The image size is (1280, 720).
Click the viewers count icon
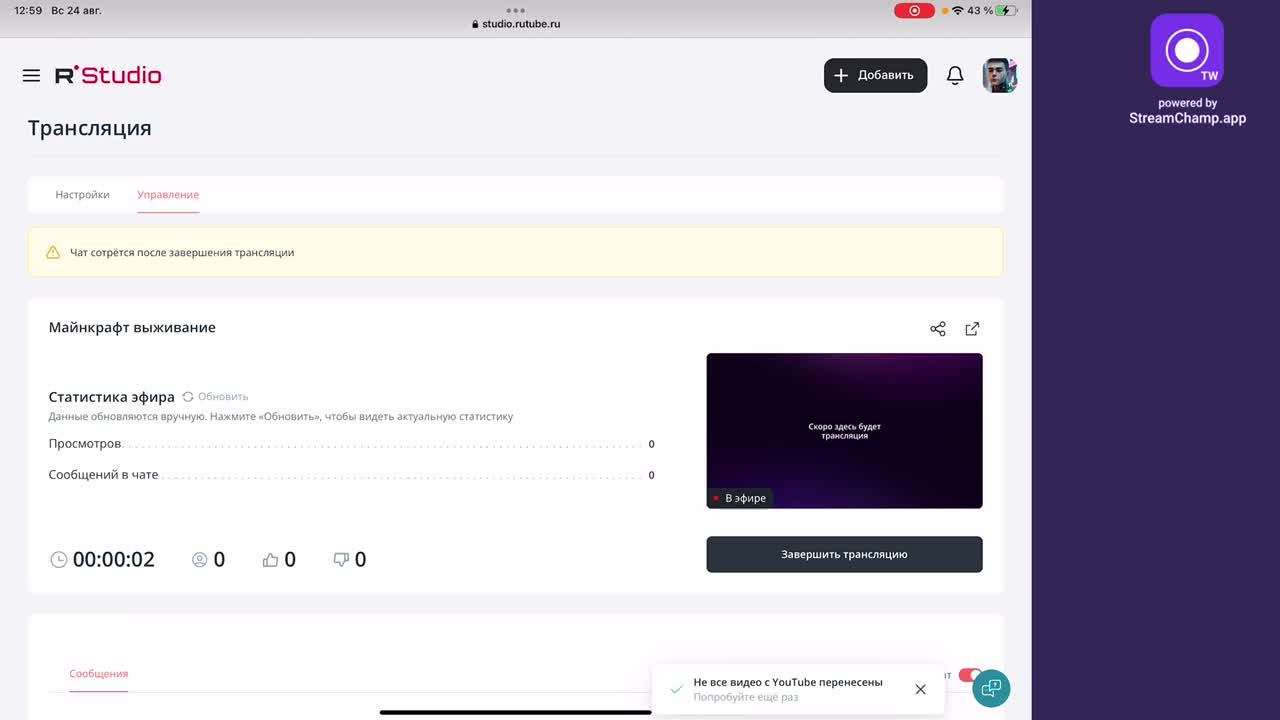(199, 560)
